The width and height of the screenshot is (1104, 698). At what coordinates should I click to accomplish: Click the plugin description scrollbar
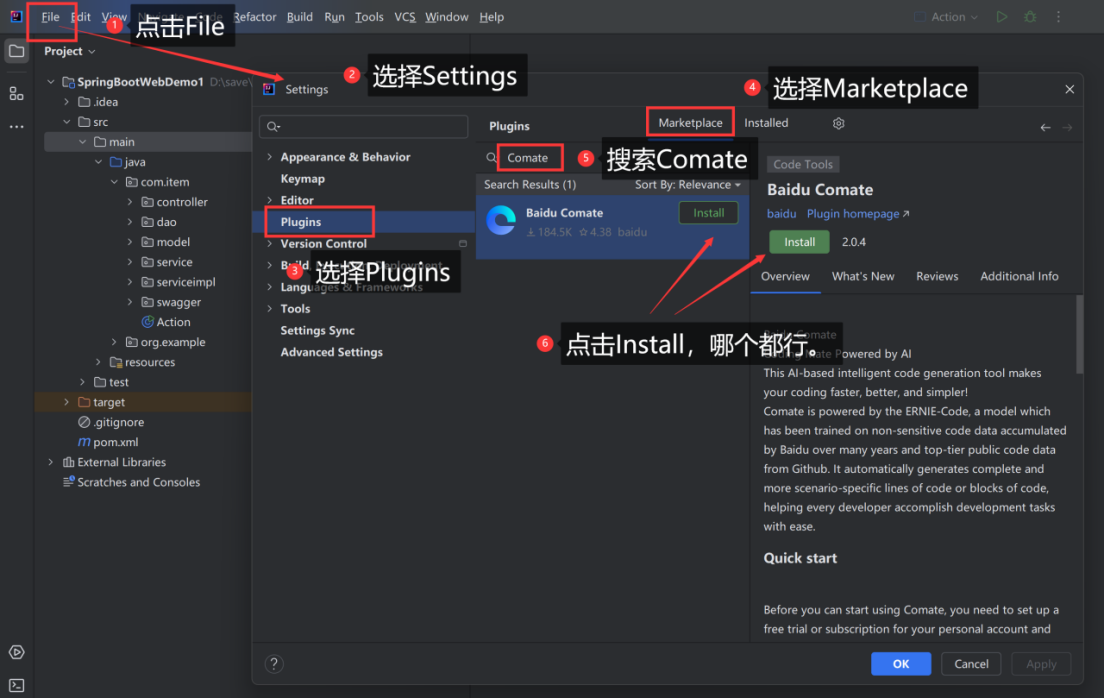[1079, 335]
